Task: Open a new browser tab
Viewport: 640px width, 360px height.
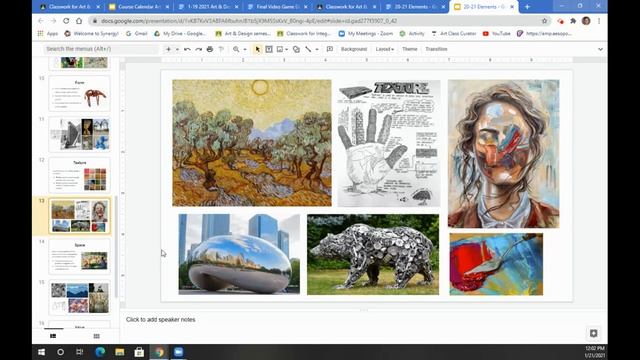Action: tap(527, 7)
